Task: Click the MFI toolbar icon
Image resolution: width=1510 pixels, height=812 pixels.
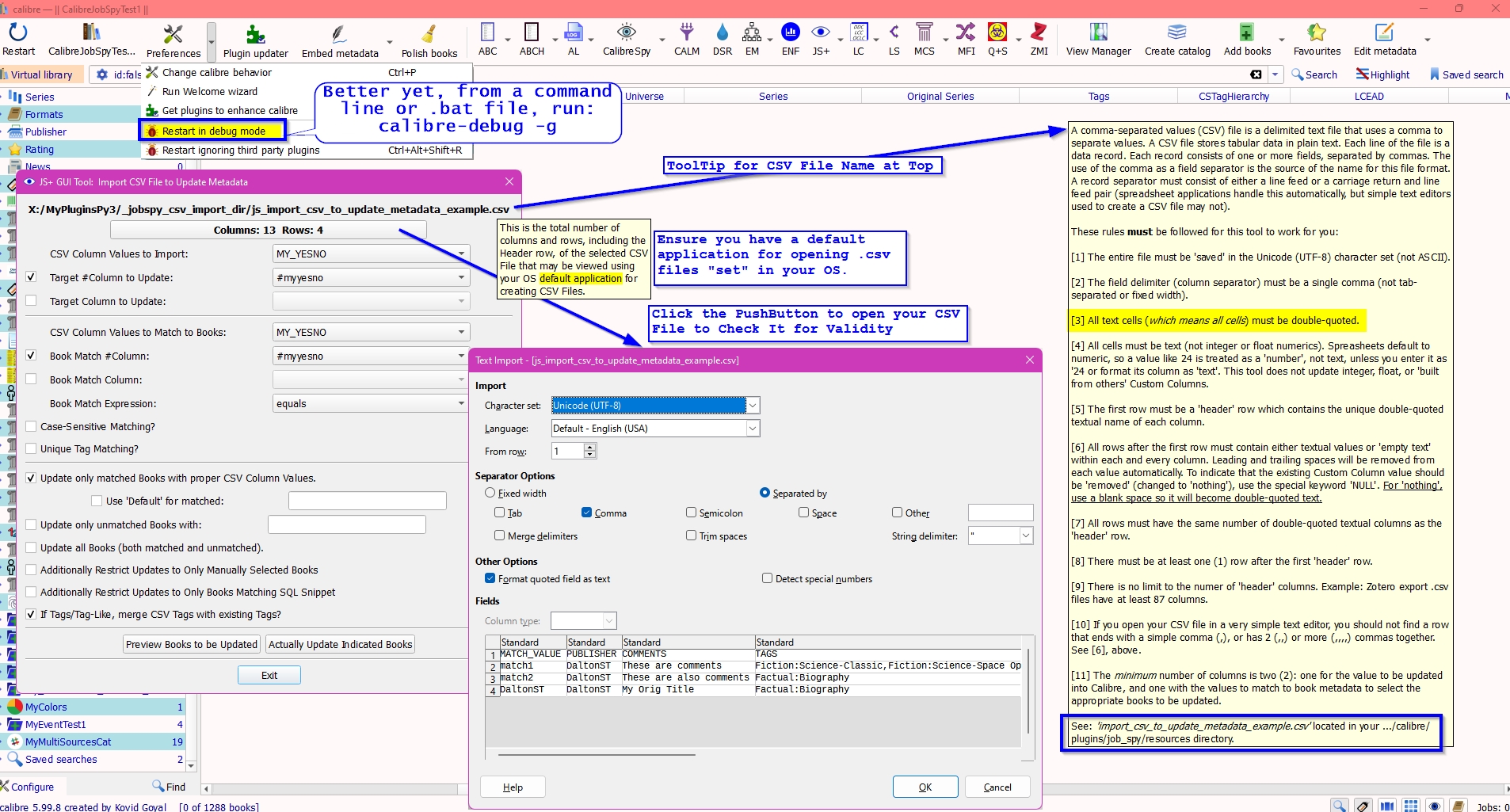Action: click(966, 32)
